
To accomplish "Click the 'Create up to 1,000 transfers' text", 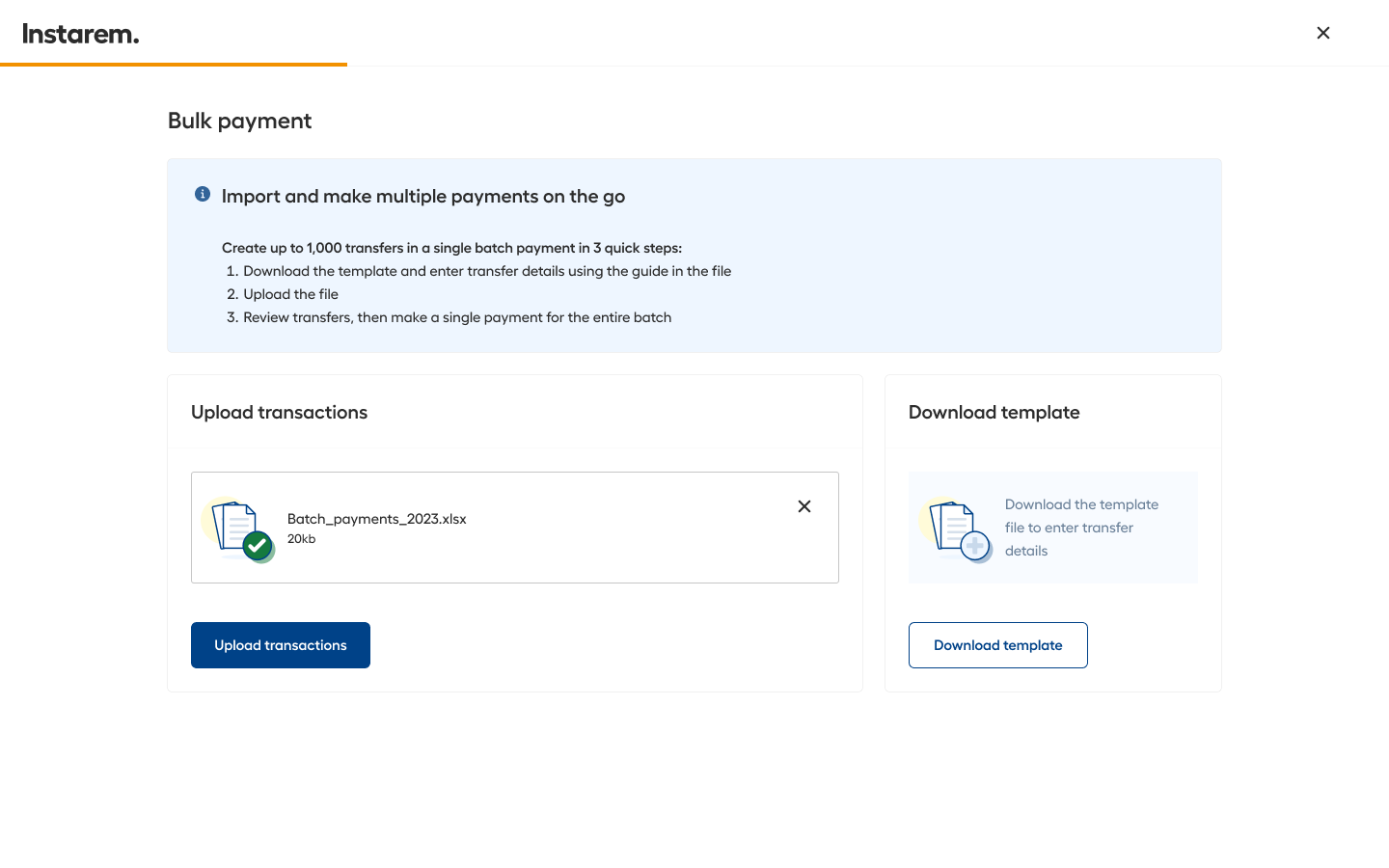I will point(451,248).
